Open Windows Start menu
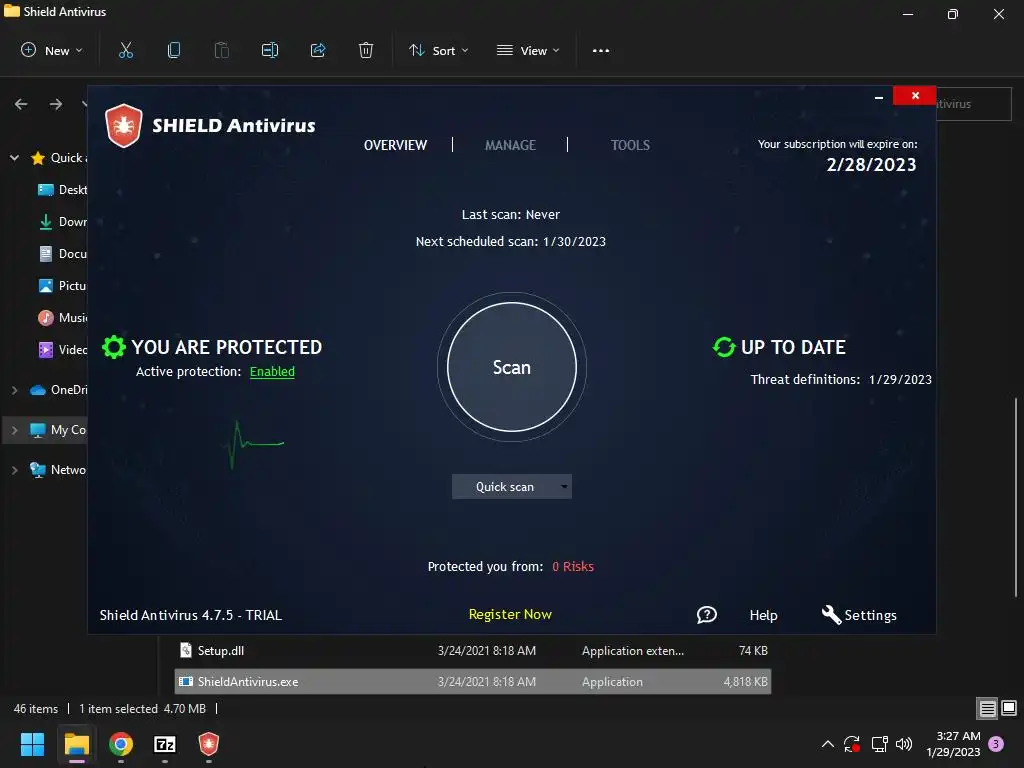This screenshot has height=768, width=1024. pyautogui.click(x=32, y=744)
